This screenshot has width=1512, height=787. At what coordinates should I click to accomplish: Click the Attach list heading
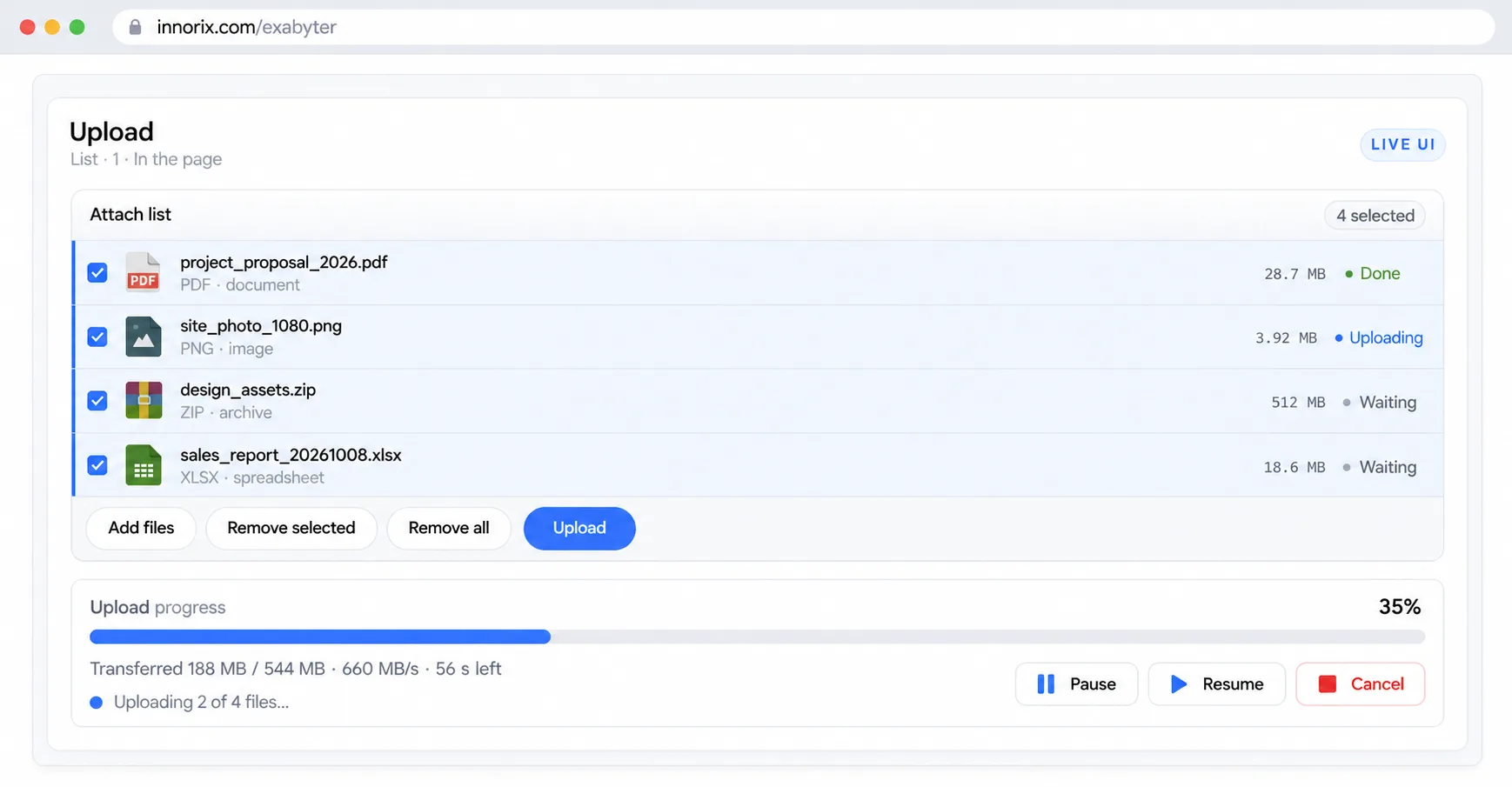(130, 215)
